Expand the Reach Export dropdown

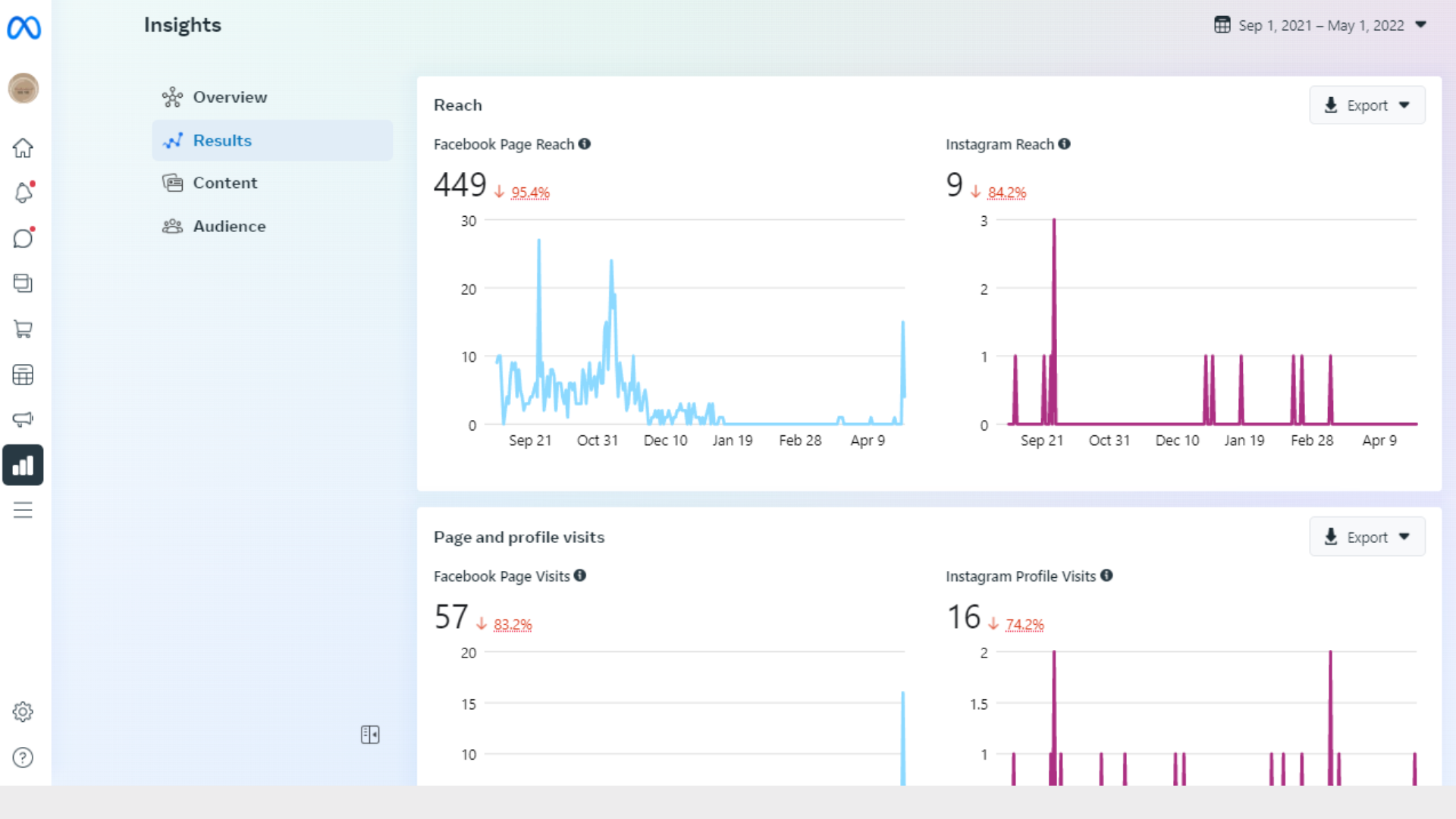tap(1367, 105)
